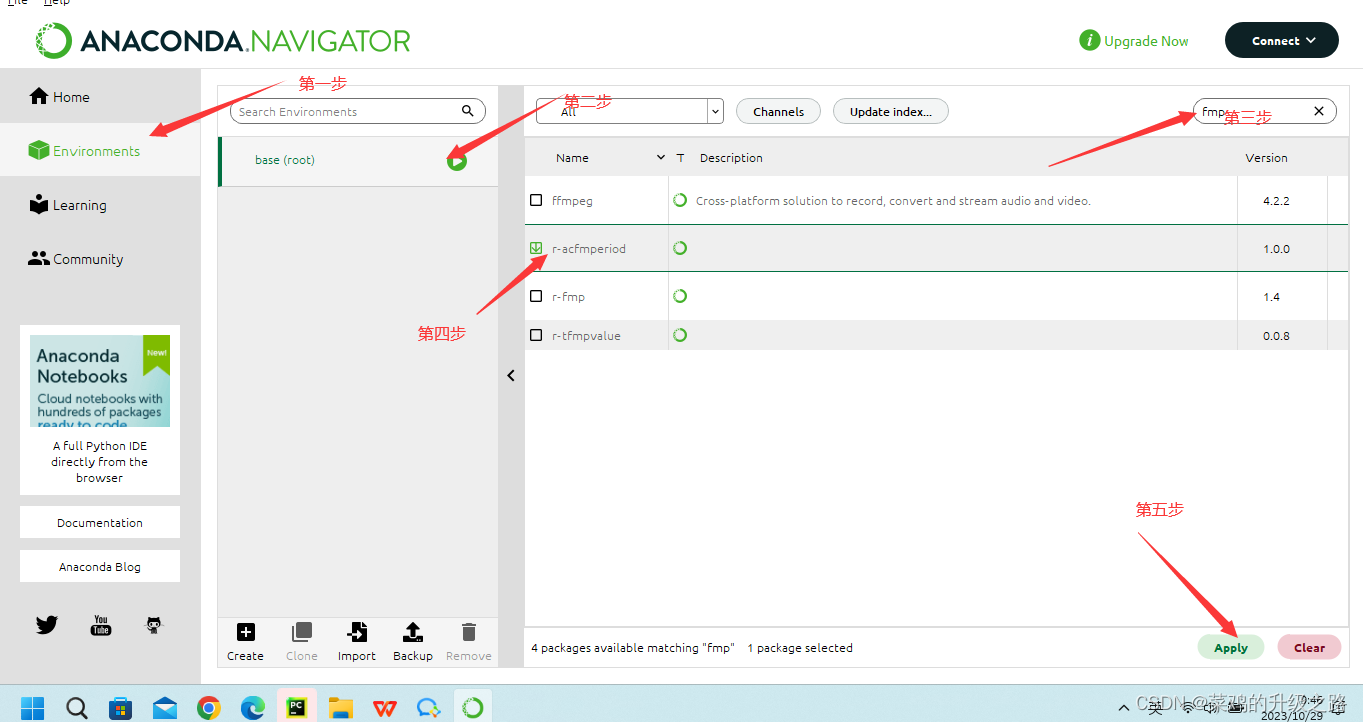Viewport: 1363px width, 722px height.
Task: Open the Twitter icon link
Action: point(47,625)
